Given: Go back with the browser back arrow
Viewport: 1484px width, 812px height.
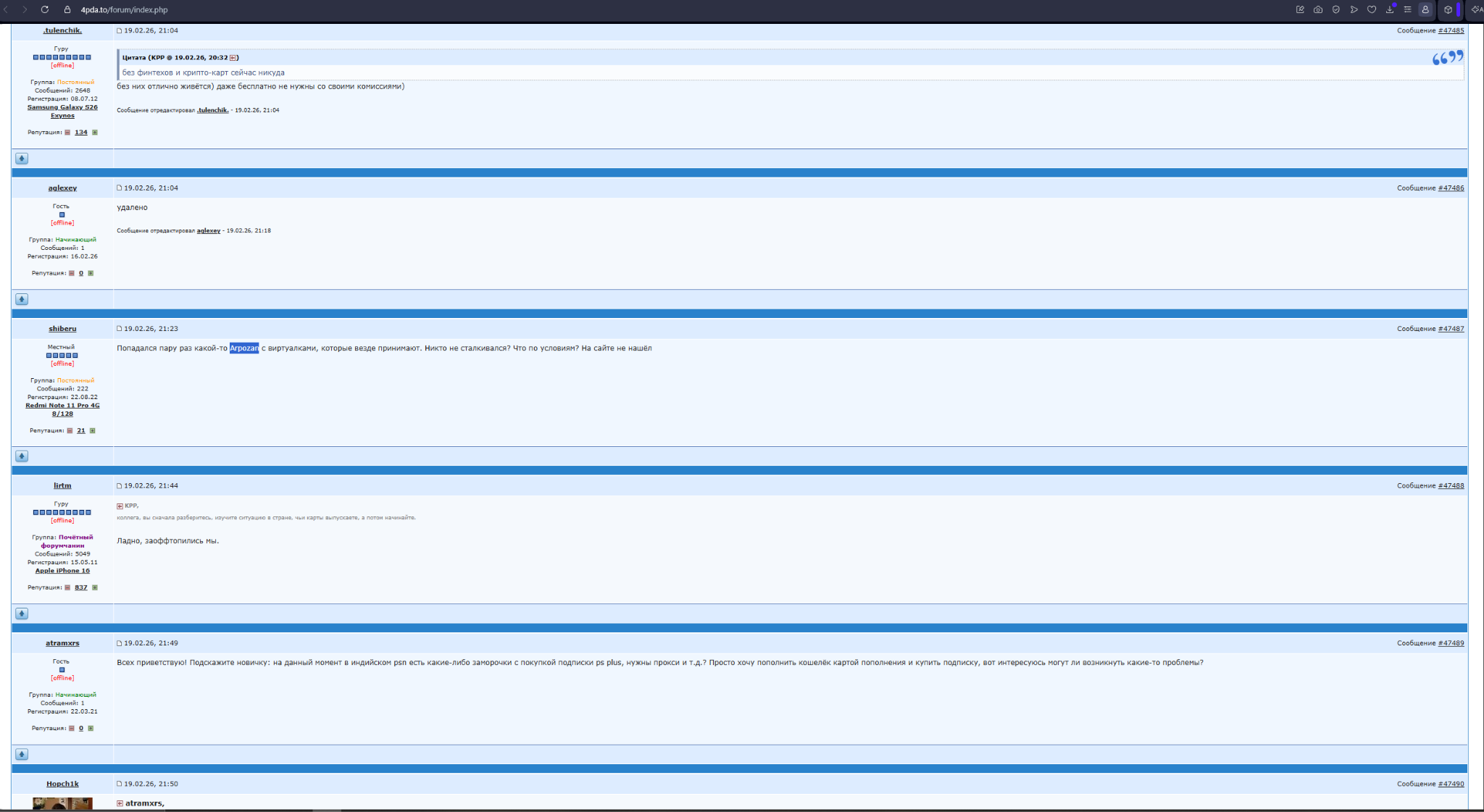Looking at the screenshot, I should pyautogui.click(x=7, y=9).
